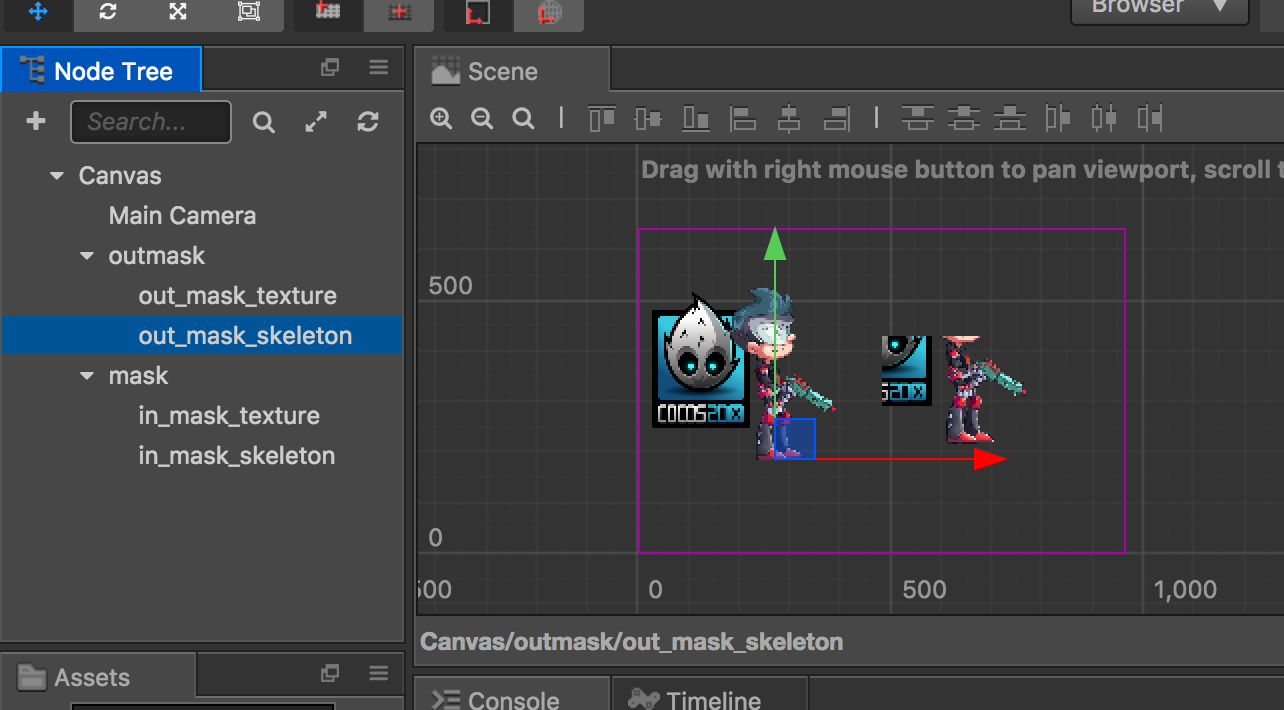Pop out the Node Tree panel
Screen dimensions: 1284x710
[x=330, y=68]
